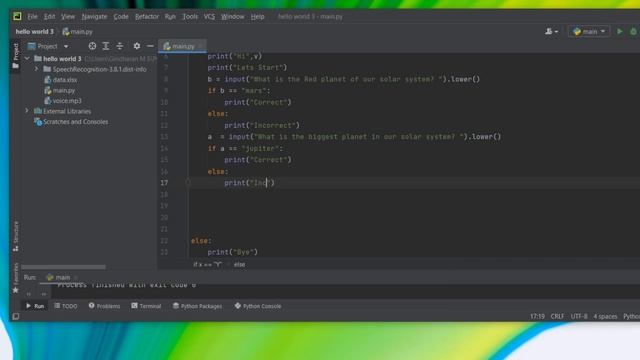Click the fold marker on line 17
This screenshot has width=640, height=360.
tap(188, 182)
